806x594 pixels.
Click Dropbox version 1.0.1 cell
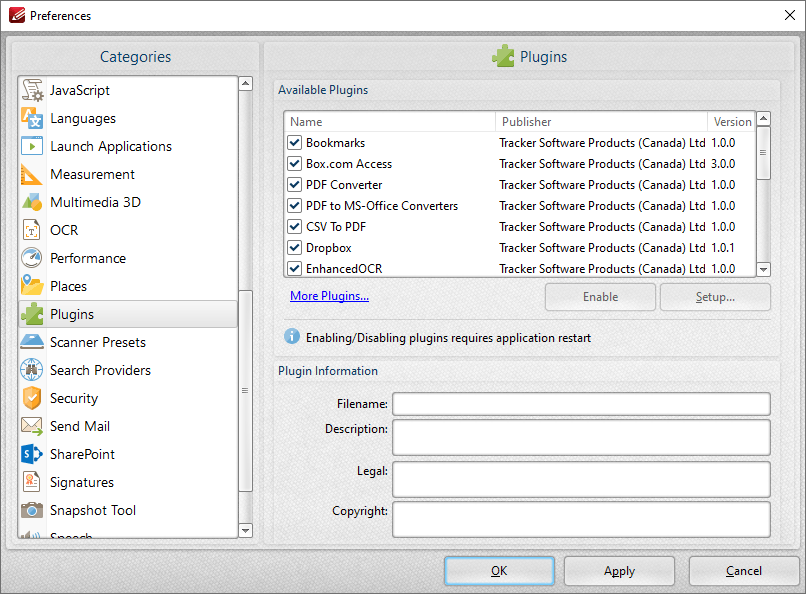[723, 248]
